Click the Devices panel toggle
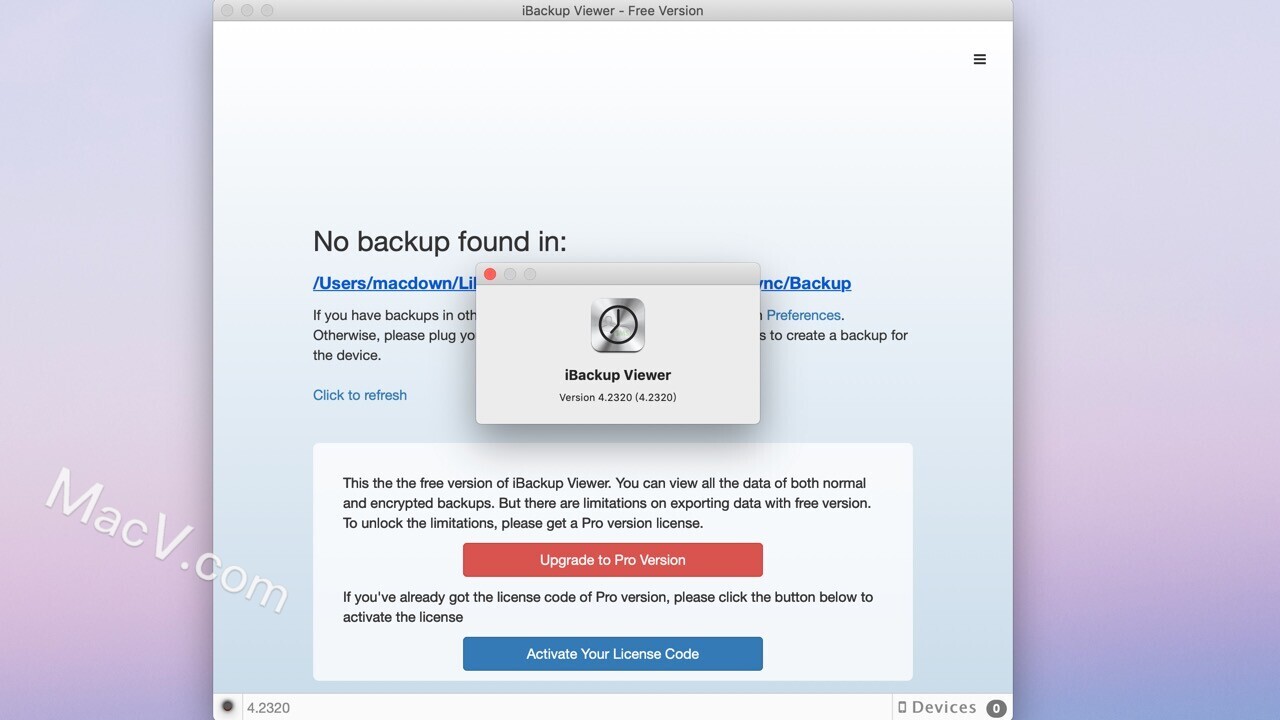Screen dimensions: 1280x720 (943, 707)
